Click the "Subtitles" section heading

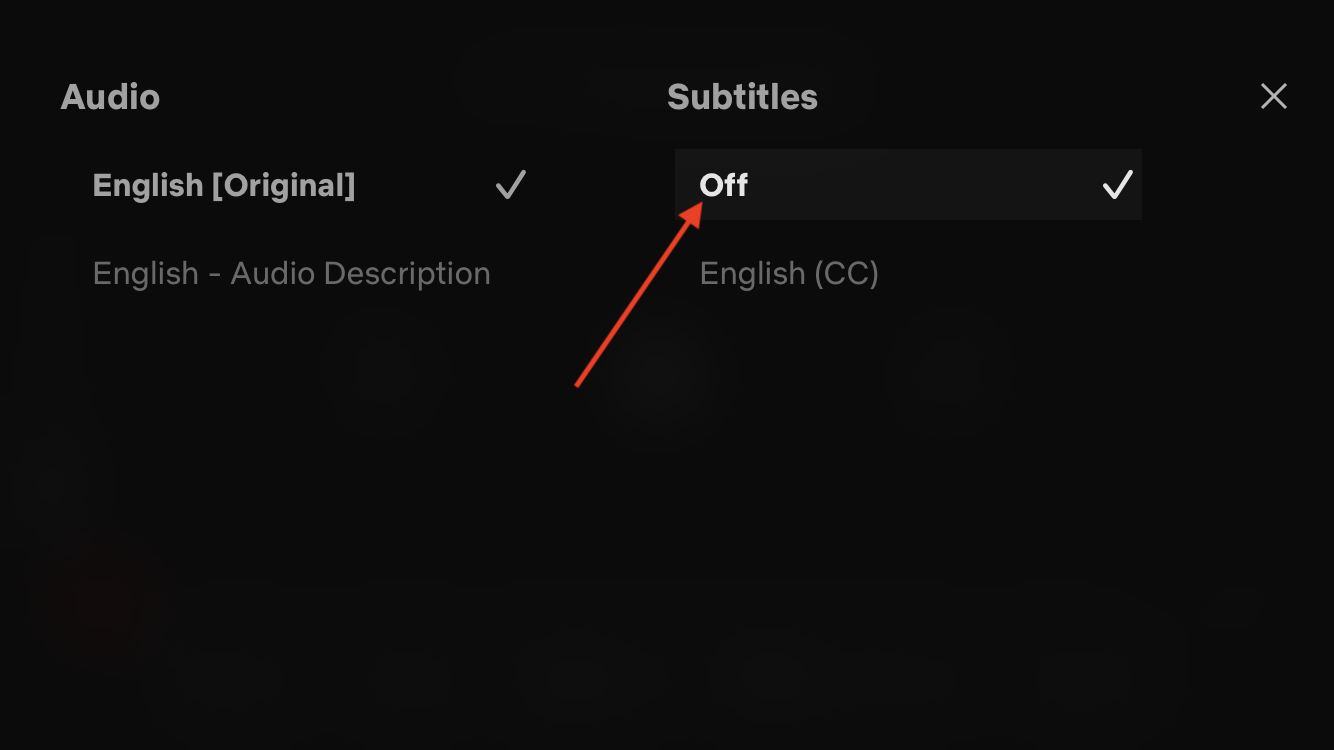[x=742, y=97]
